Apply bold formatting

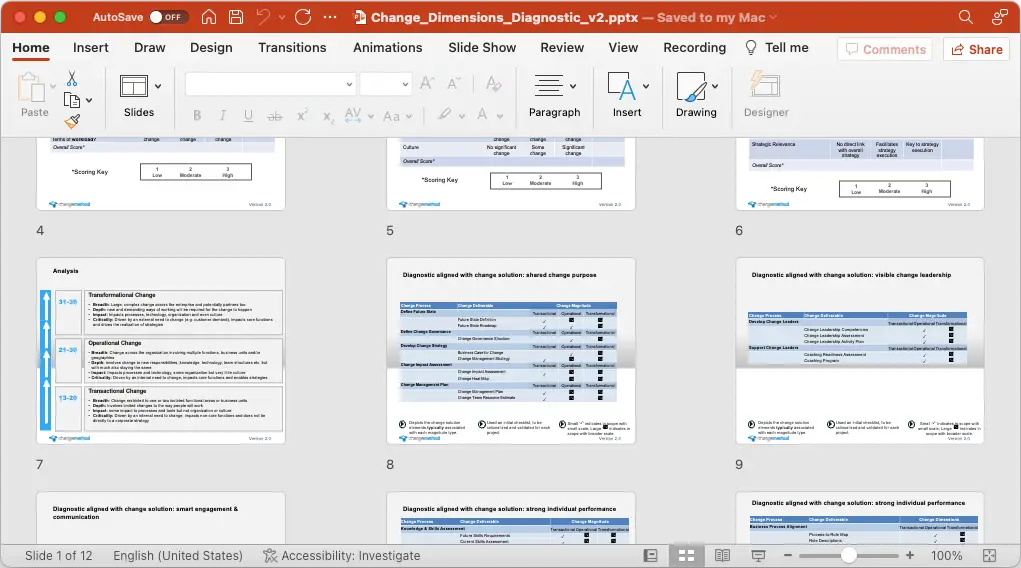(x=197, y=116)
